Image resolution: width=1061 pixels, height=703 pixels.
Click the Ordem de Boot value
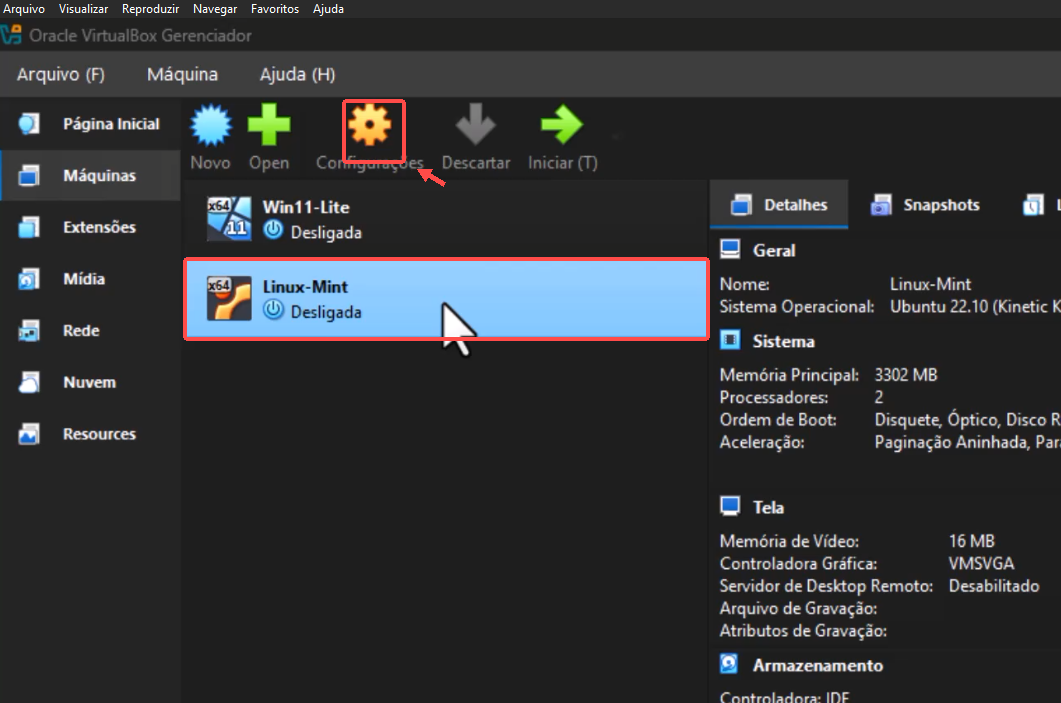pos(968,419)
